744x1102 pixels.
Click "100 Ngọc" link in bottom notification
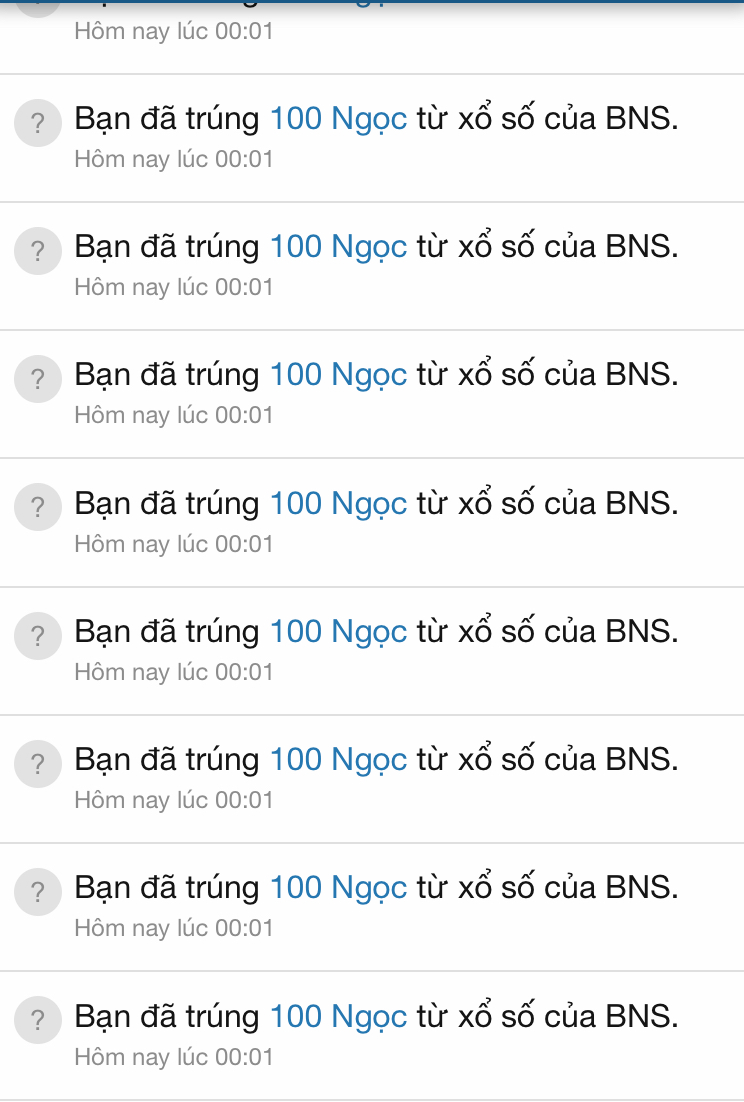click(338, 1017)
